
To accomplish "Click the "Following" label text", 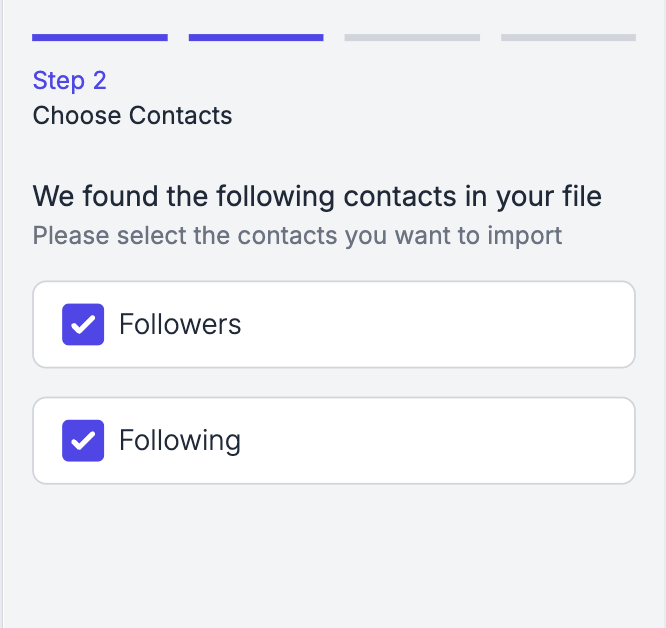I will pos(180,441).
